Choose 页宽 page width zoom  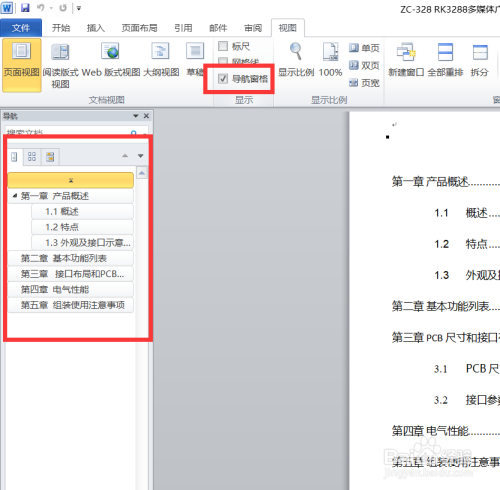point(364,83)
